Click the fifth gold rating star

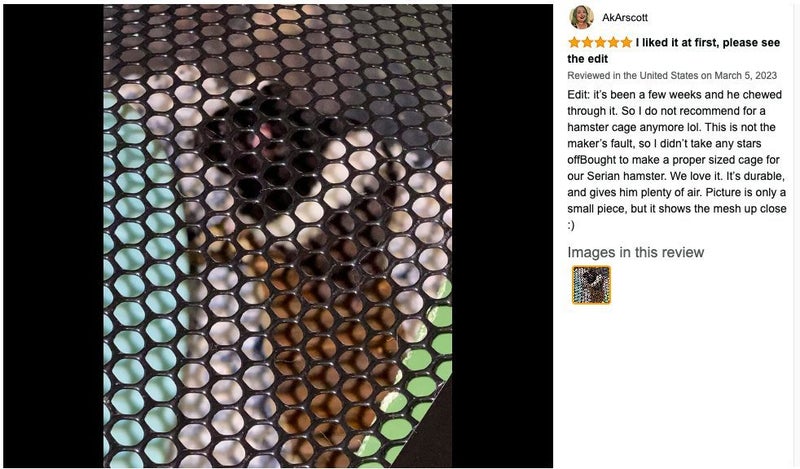(x=626, y=42)
